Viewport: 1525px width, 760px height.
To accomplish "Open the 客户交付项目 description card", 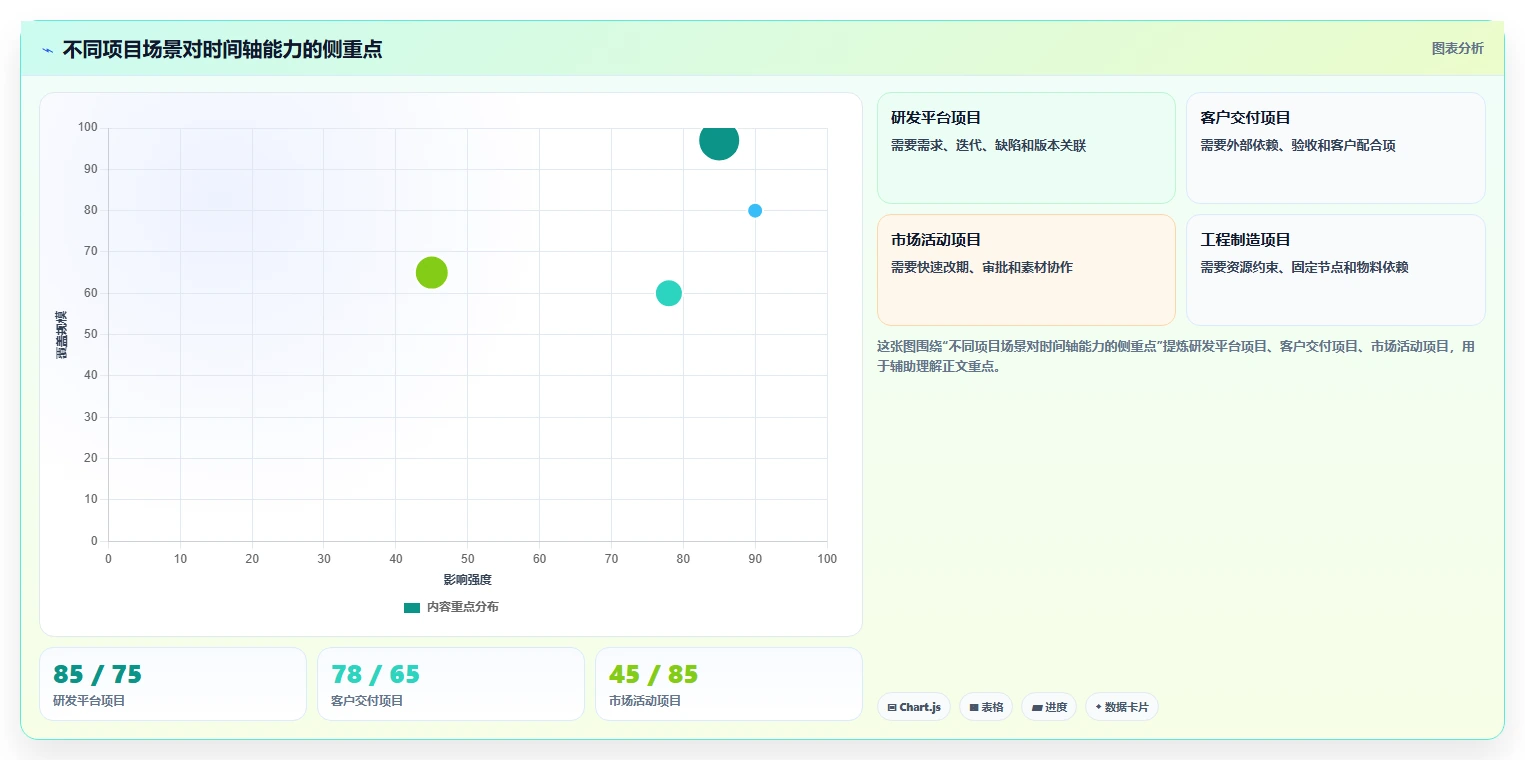I will (x=1335, y=148).
